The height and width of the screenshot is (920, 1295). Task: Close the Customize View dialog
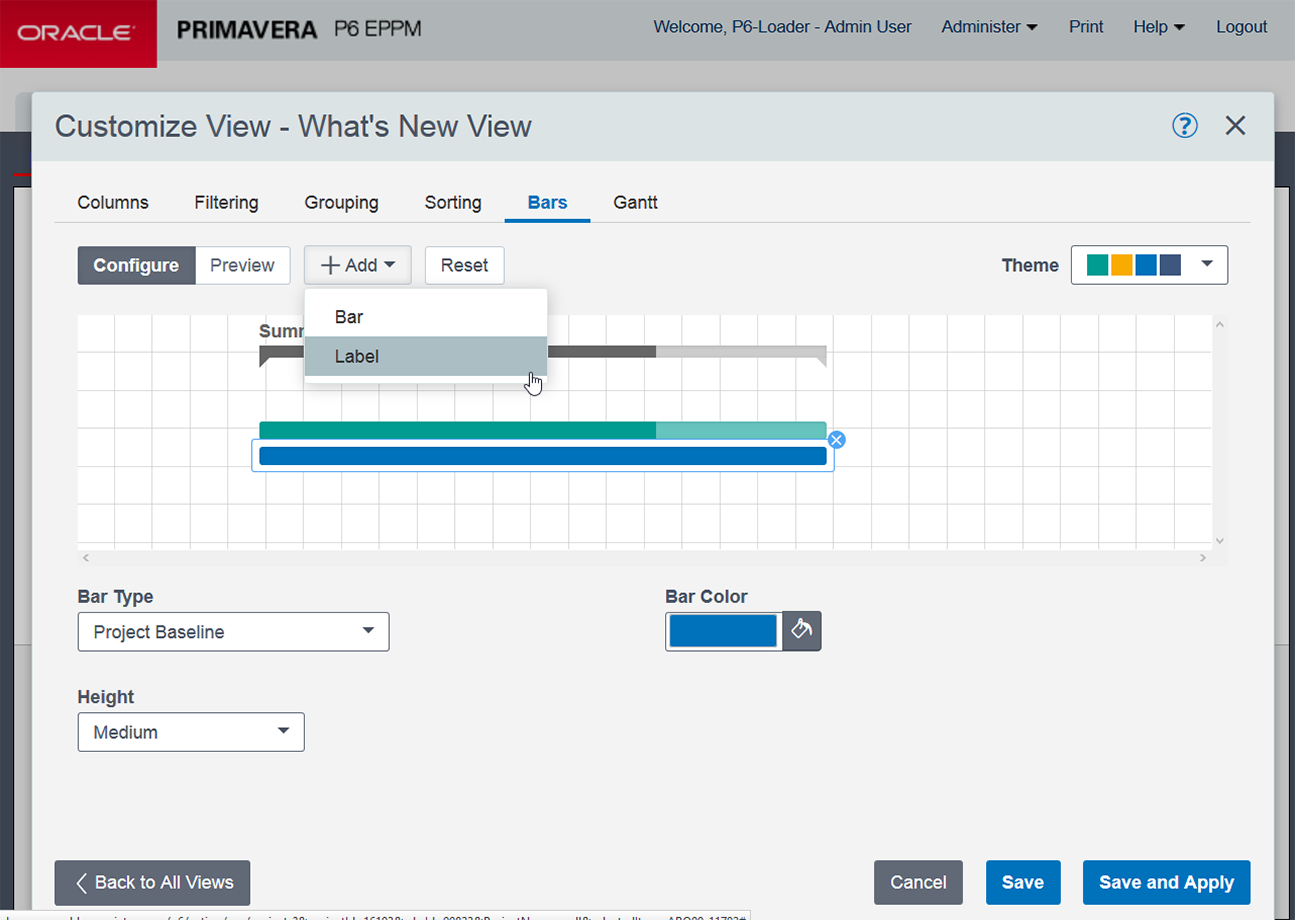(x=1235, y=125)
